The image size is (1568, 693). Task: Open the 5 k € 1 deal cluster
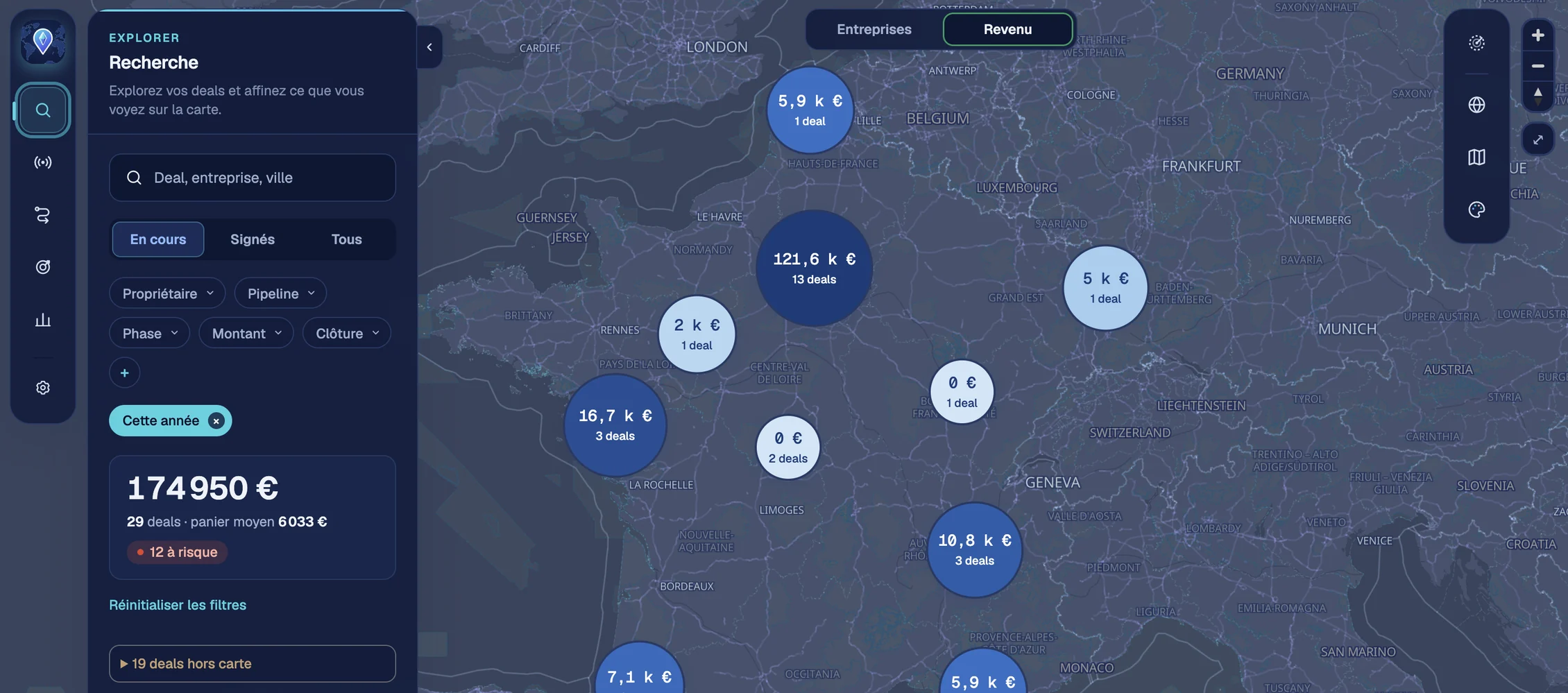click(x=1105, y=288)
